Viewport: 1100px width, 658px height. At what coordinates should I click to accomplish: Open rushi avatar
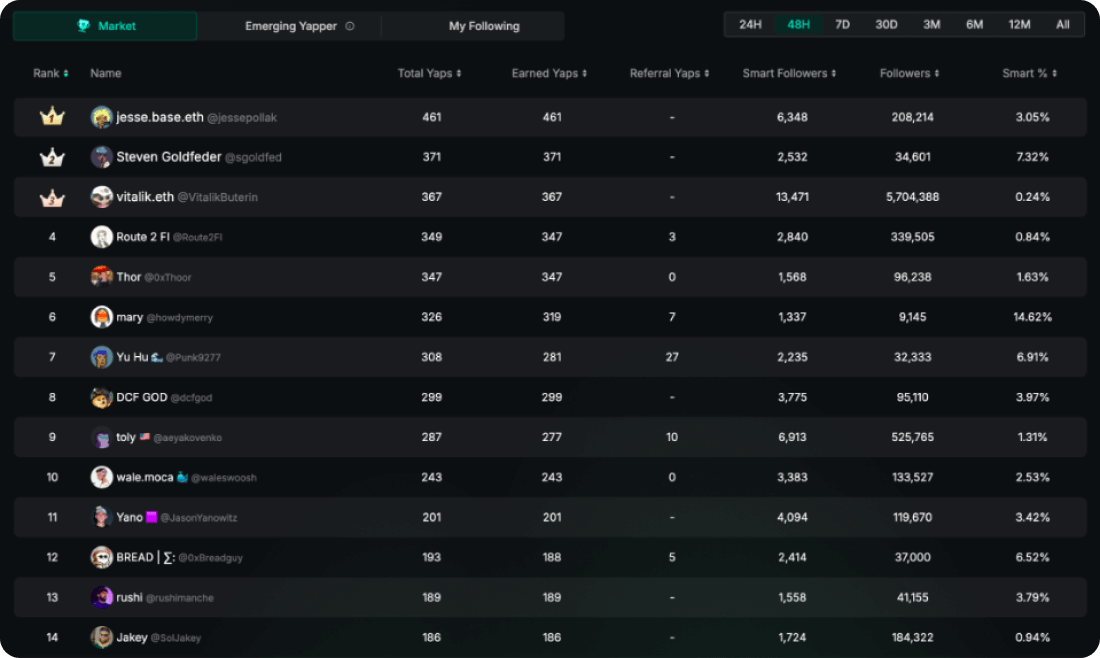click(x=102, y=597)
